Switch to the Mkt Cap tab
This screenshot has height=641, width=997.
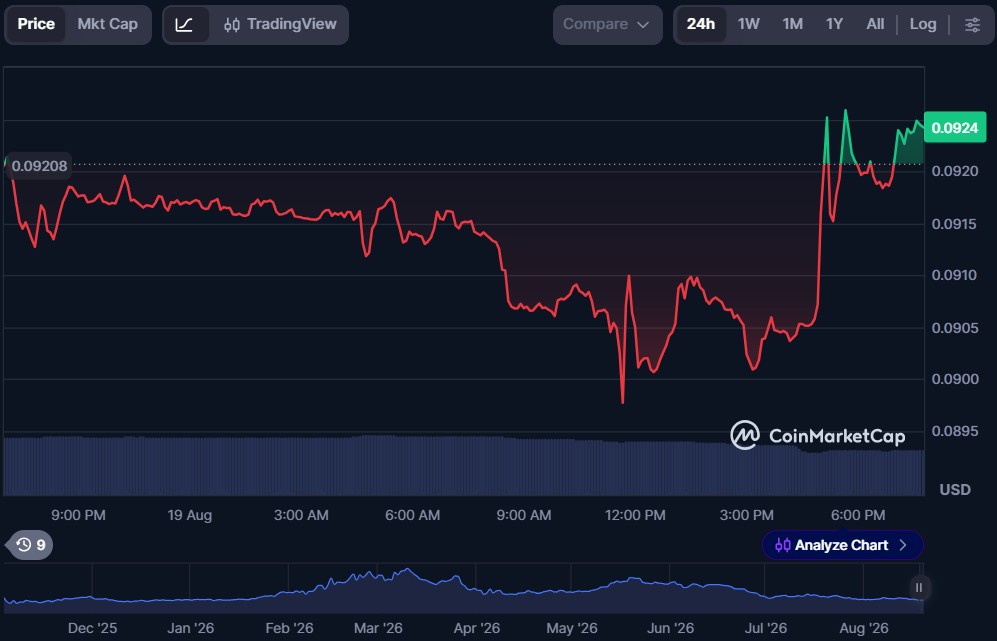pyautogui.click(x=107, y=24)
